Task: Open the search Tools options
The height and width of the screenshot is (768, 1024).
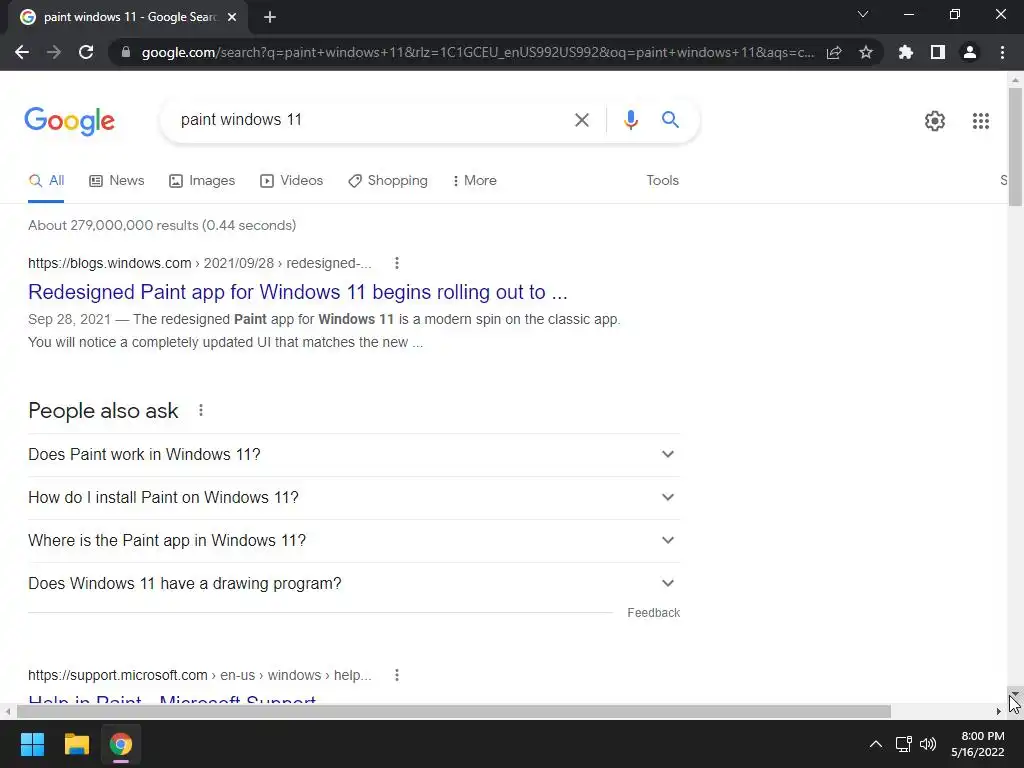Action: pyautogui.click(x=662, y=181)
